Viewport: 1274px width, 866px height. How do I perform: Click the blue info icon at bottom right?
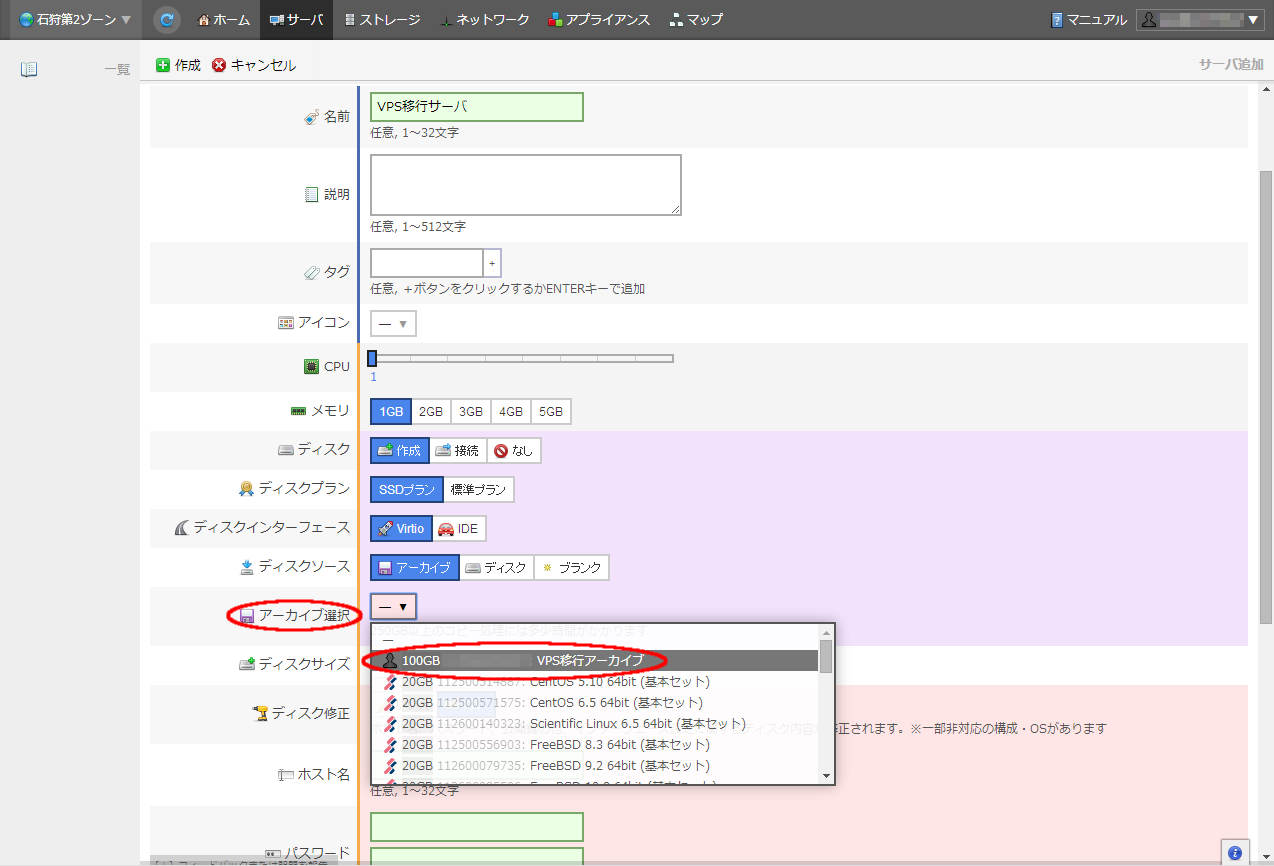[x=1235, y=852]
